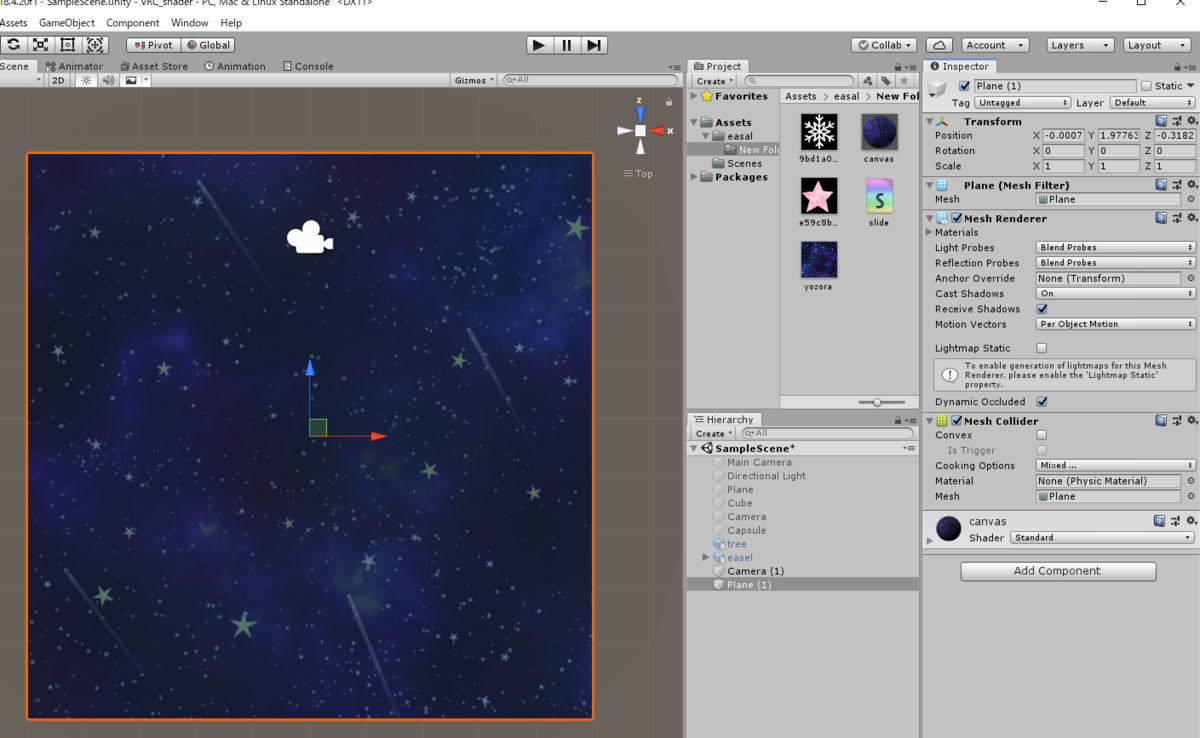Viewport: 1200px width, 738px height.
Task: Step forward one frame
Action: coord(594,45)
